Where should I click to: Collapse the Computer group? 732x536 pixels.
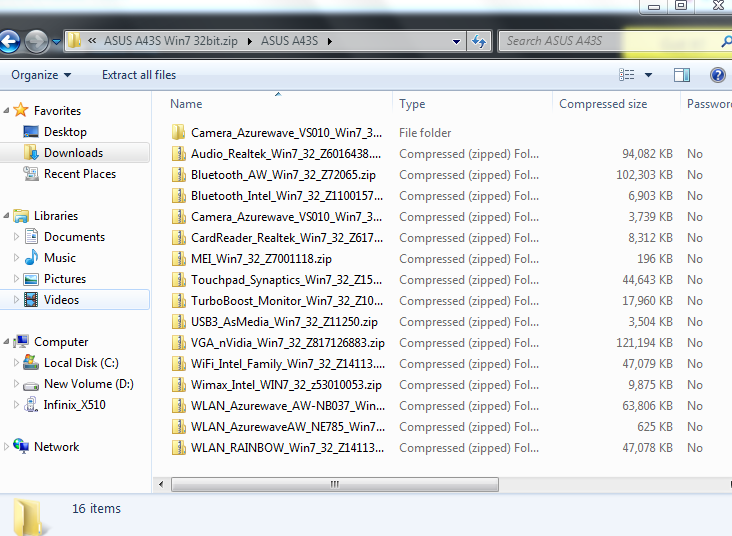click(6, 342)
